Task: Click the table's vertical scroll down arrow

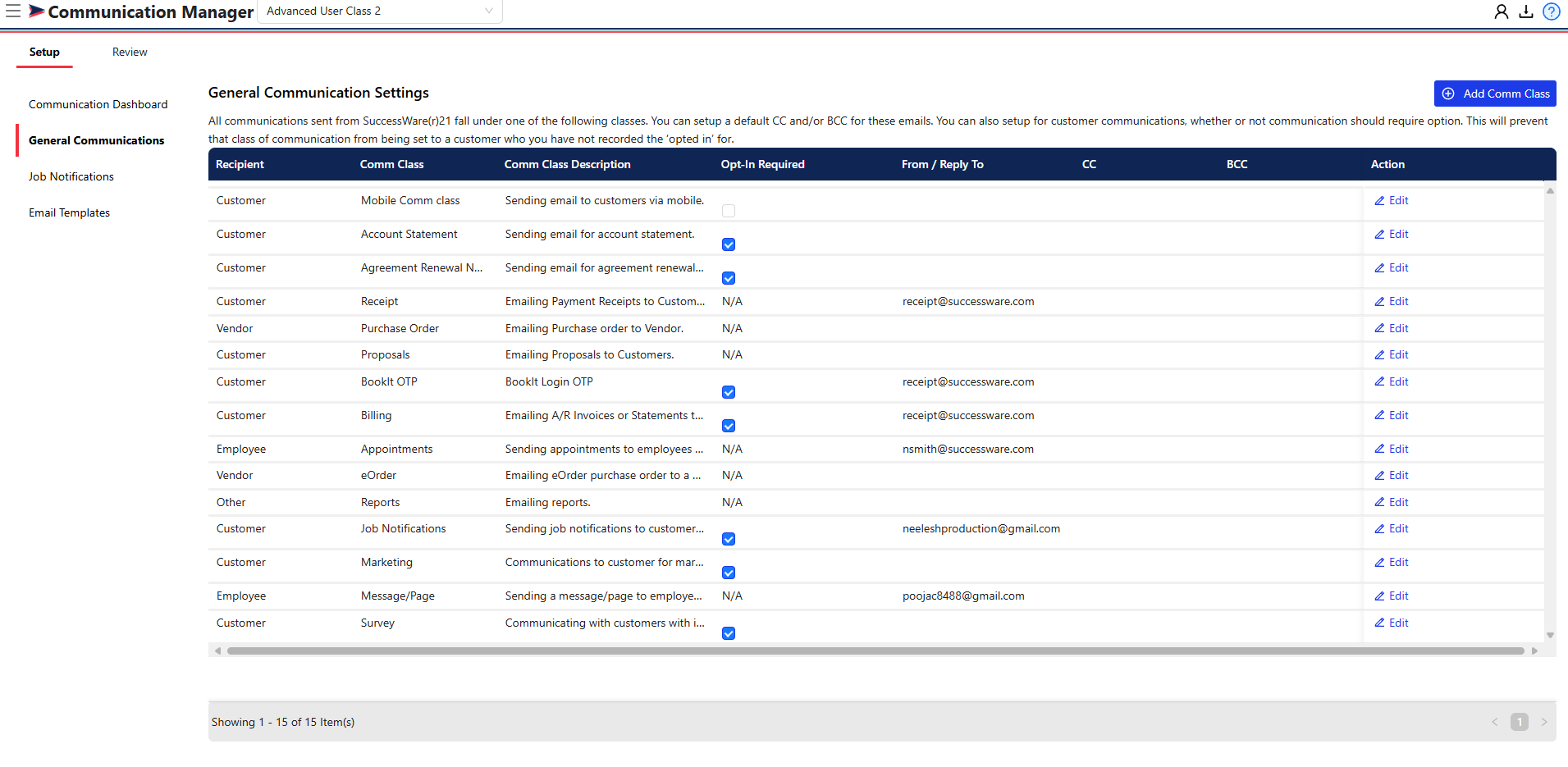Action: [x=1550, y=635]
